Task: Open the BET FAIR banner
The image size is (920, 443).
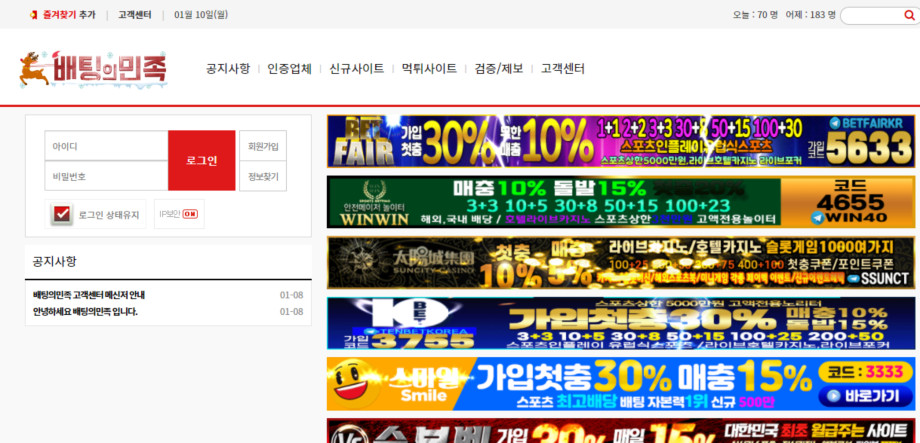Action: [x=621, y=141]
